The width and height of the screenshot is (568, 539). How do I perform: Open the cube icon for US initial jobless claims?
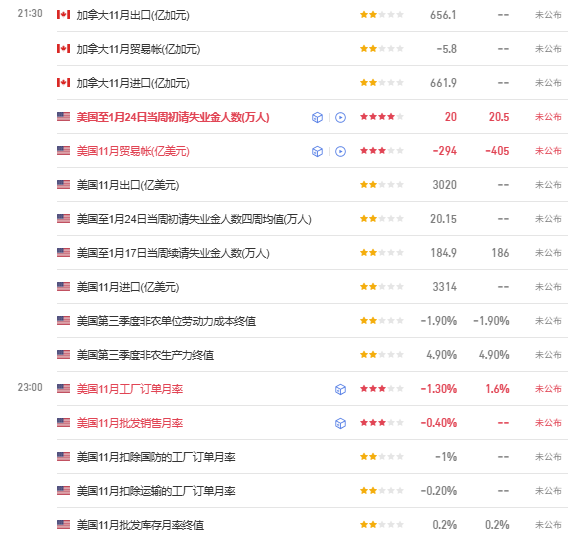[x=317, y=117]
